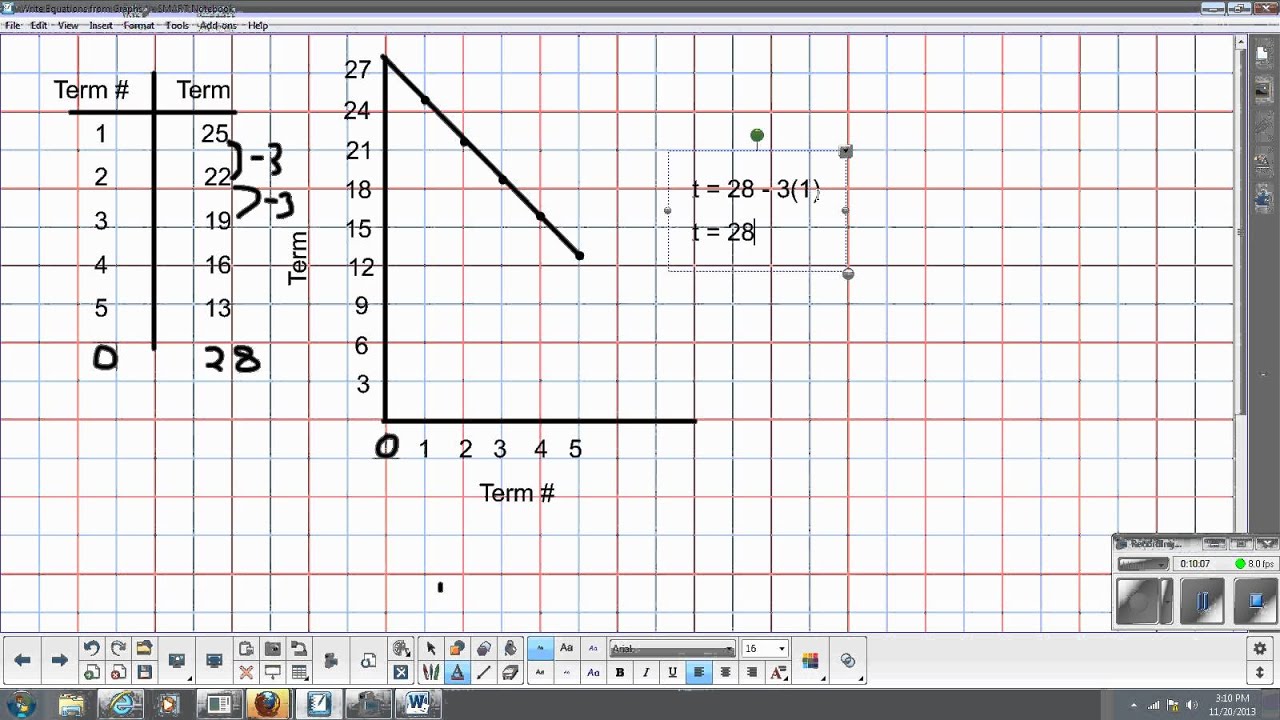Screen dimensions: 1280x720
Task: Select the Line tool
Action: pyautogui.click(x=484, y=672)
